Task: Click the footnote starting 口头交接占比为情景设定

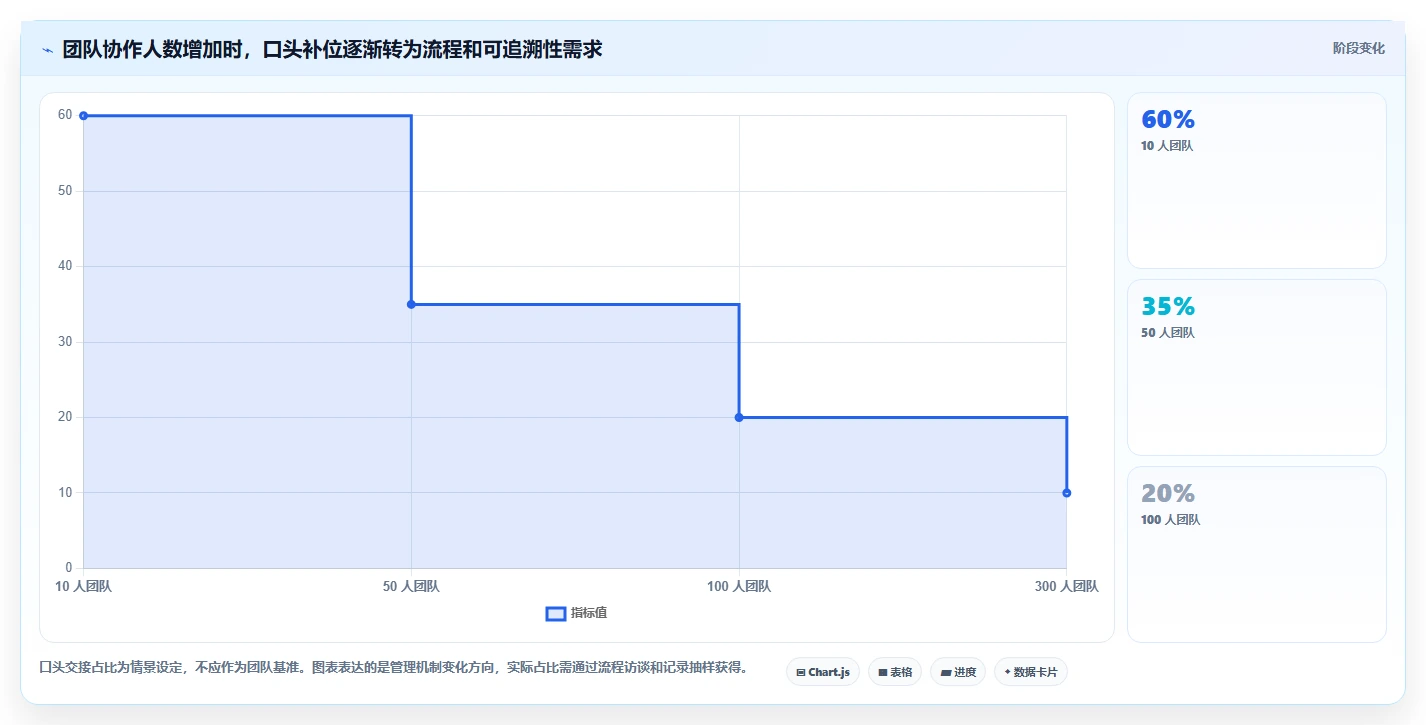Action: coord(393,667)
